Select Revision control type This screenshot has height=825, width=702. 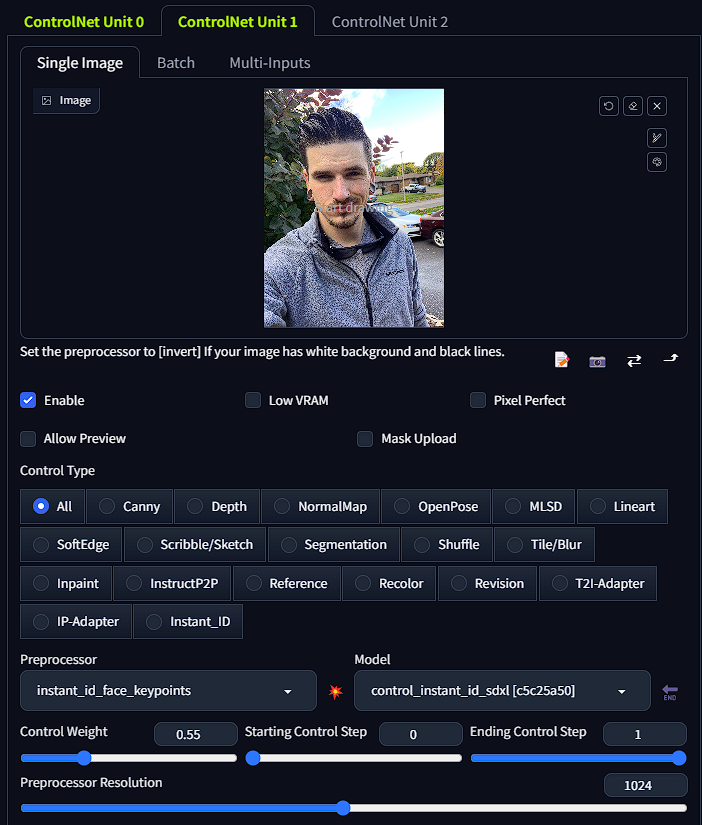tap(487, 583)
